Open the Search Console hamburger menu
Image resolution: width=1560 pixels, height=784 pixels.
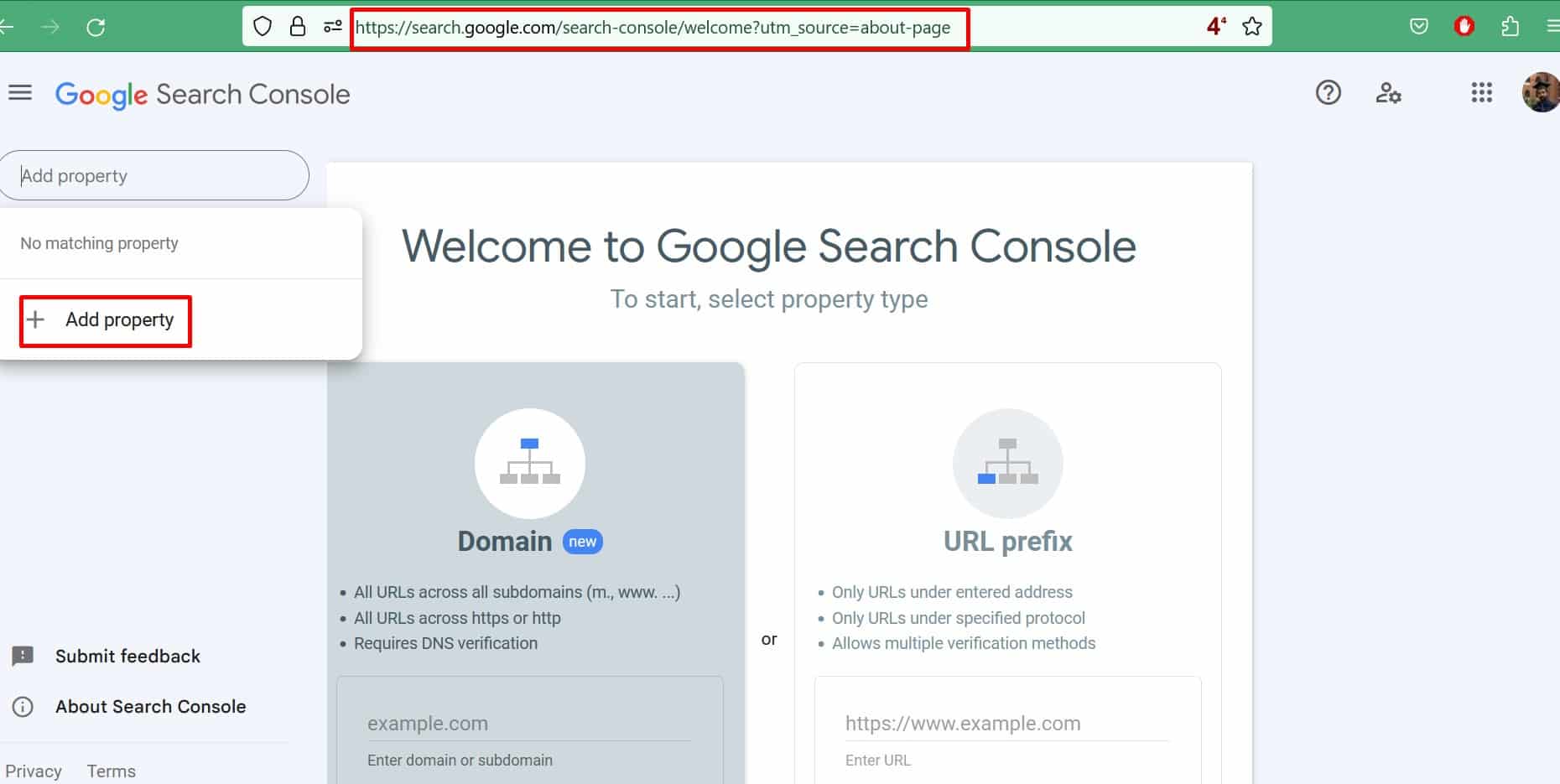pos(20,92)
